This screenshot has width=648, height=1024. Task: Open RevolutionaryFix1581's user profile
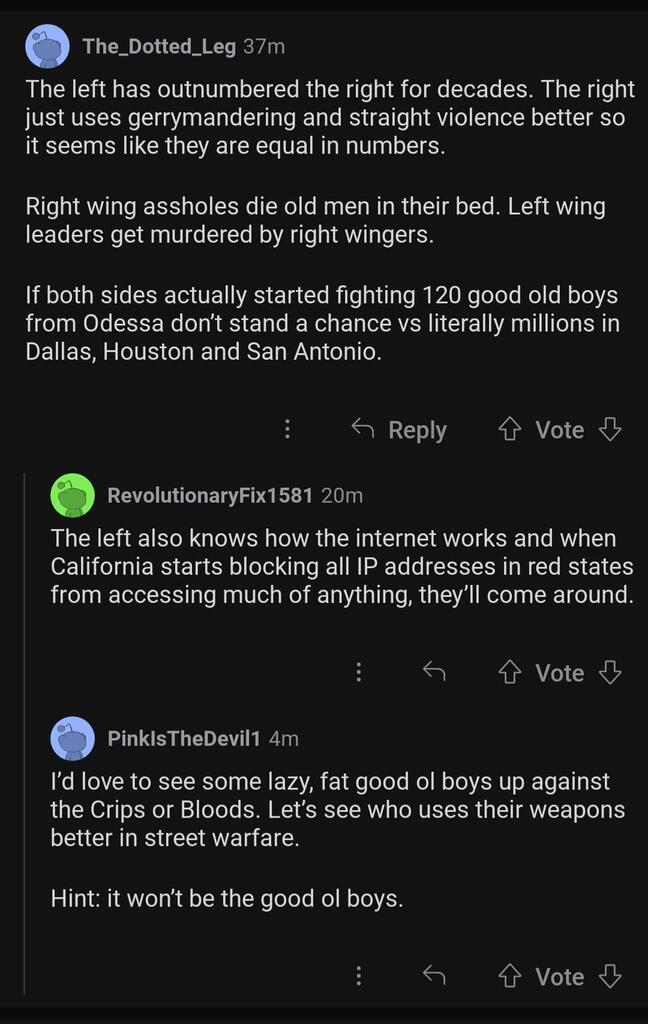tap(210, 495)
